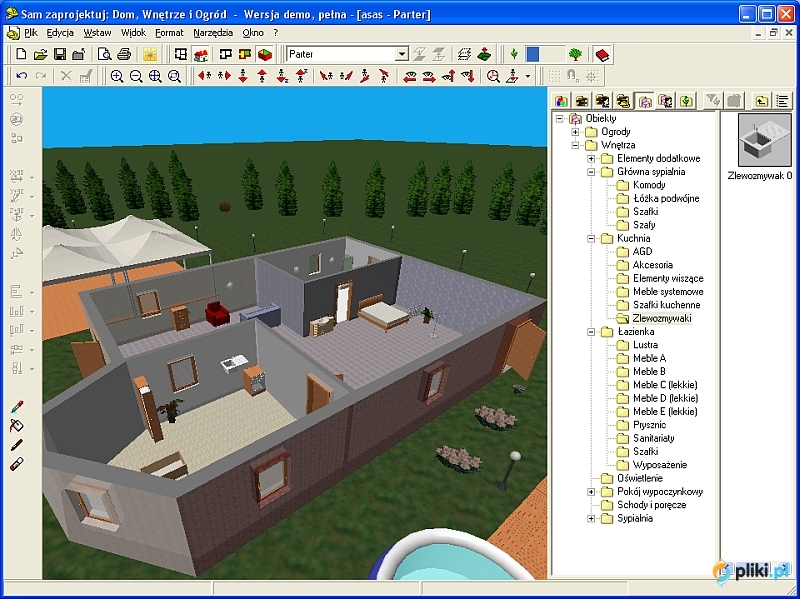
Task: Click the Zoom in magnifier icon
Action: (x=117, y=76)
